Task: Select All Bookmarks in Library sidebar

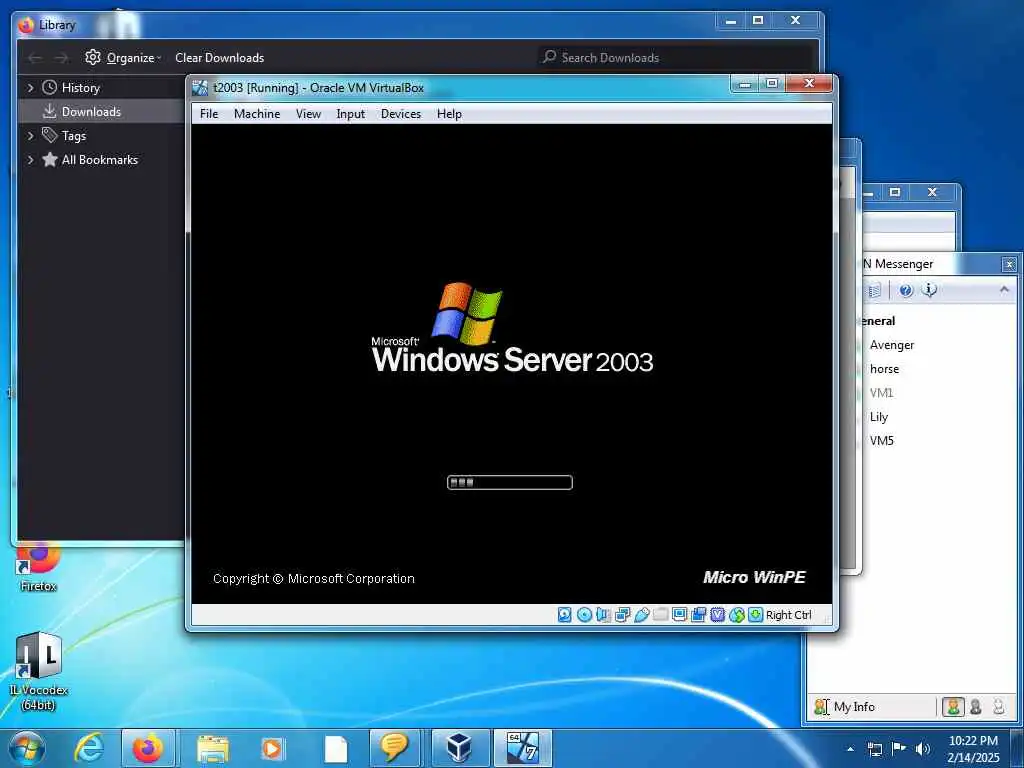Action: point(90,160)
